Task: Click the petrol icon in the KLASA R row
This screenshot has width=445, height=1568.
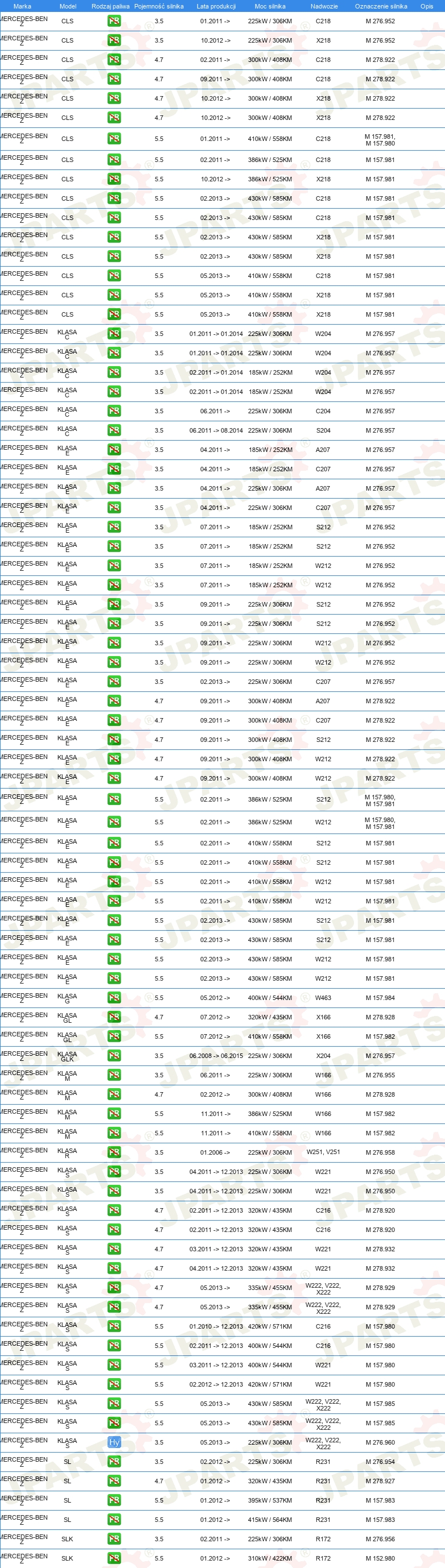Action: click(x=114, y=1152)
